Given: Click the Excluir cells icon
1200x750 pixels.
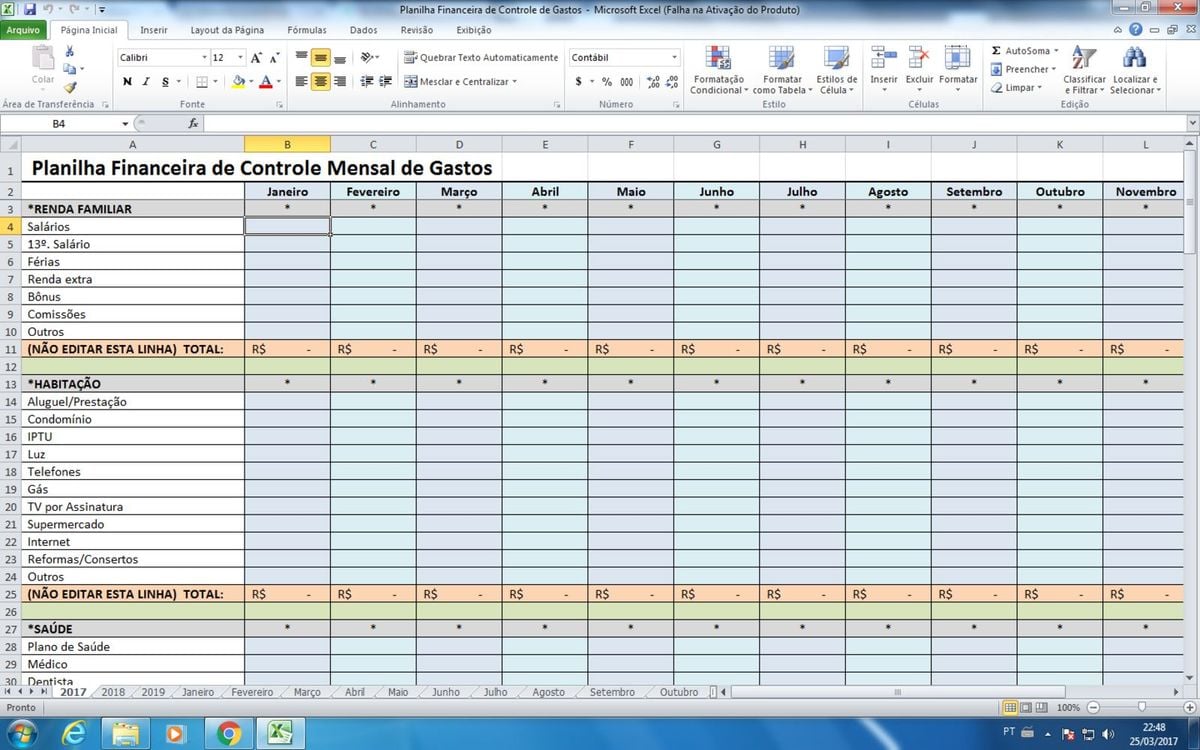Looking at the screenshot, I should click(919, 68).
